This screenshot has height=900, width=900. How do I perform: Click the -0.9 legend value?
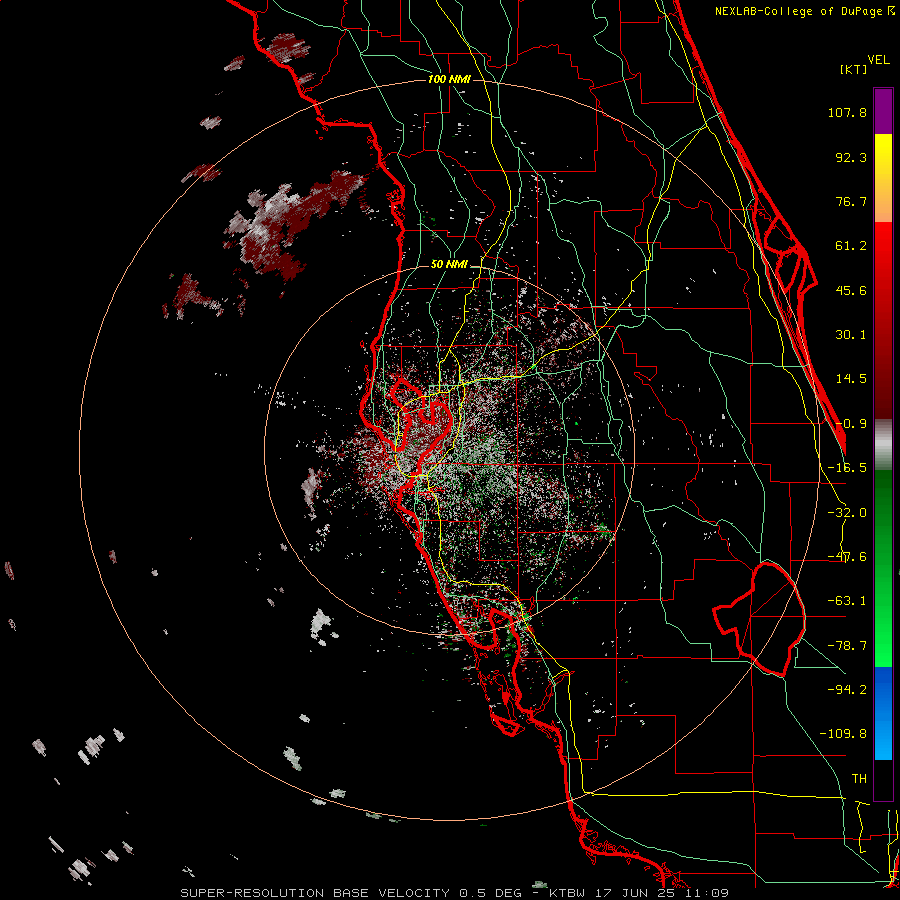tap(851, 424)
